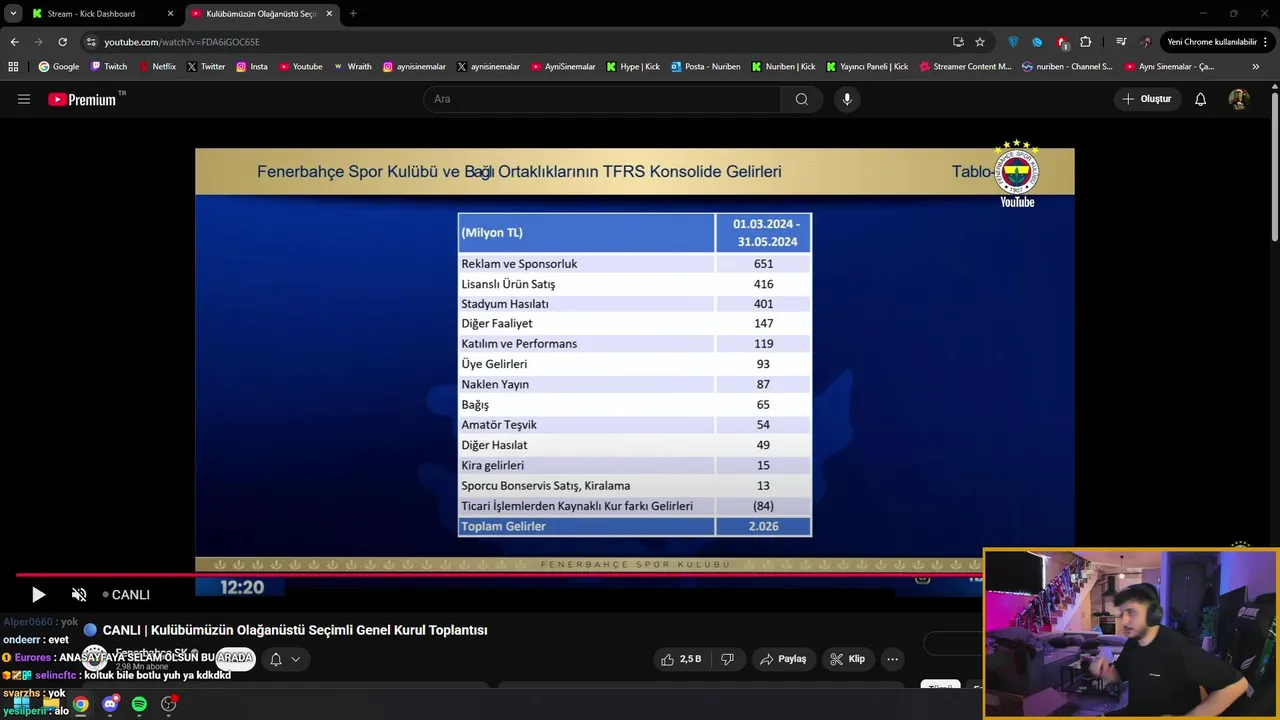Viewport: 1280px width, 720px height.
Task: Open Chrome extensions puzzle icon
Action: 1086,42
